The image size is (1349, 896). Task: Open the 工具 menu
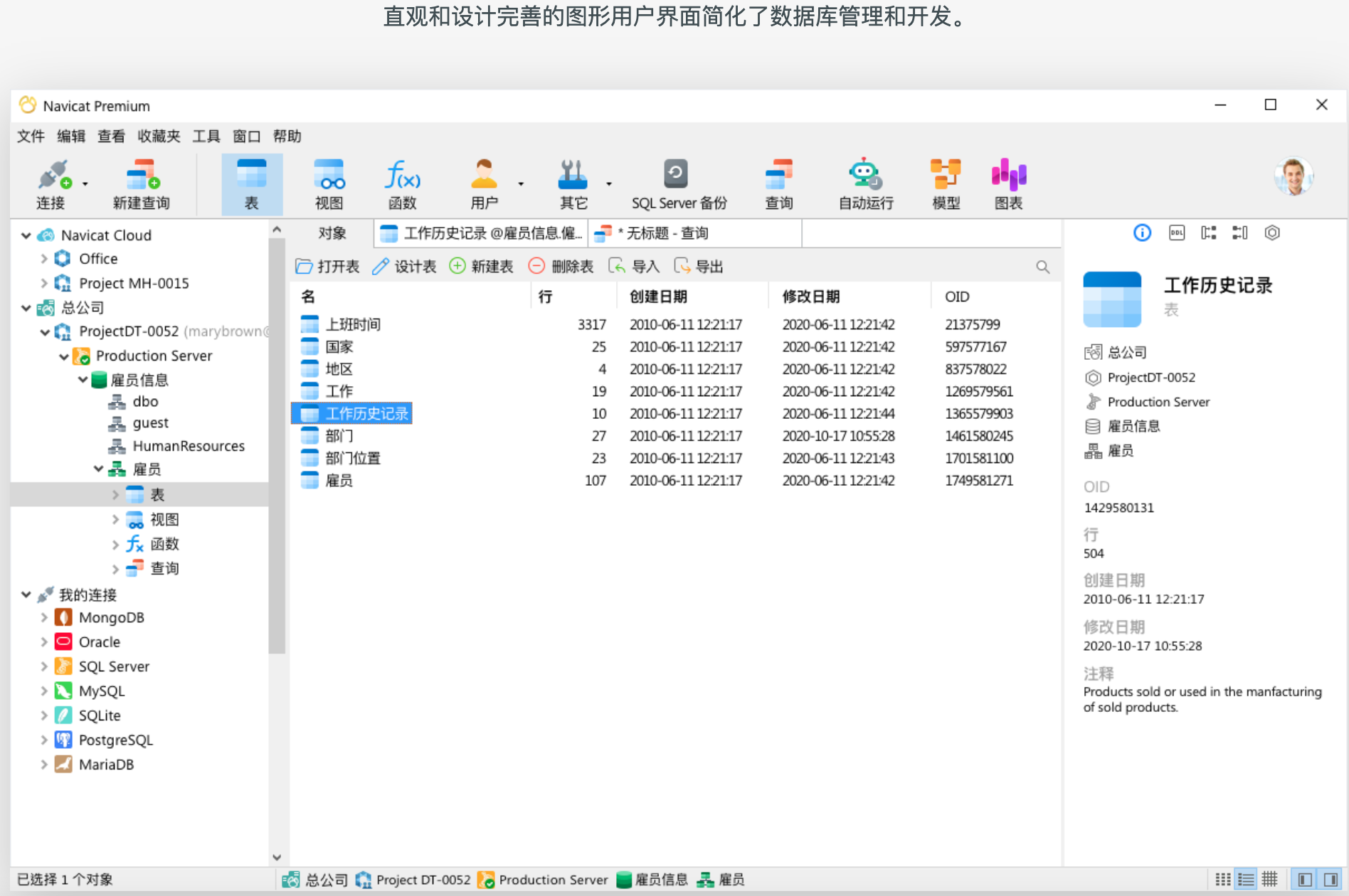pyautogui.click(x=206, y=136)
